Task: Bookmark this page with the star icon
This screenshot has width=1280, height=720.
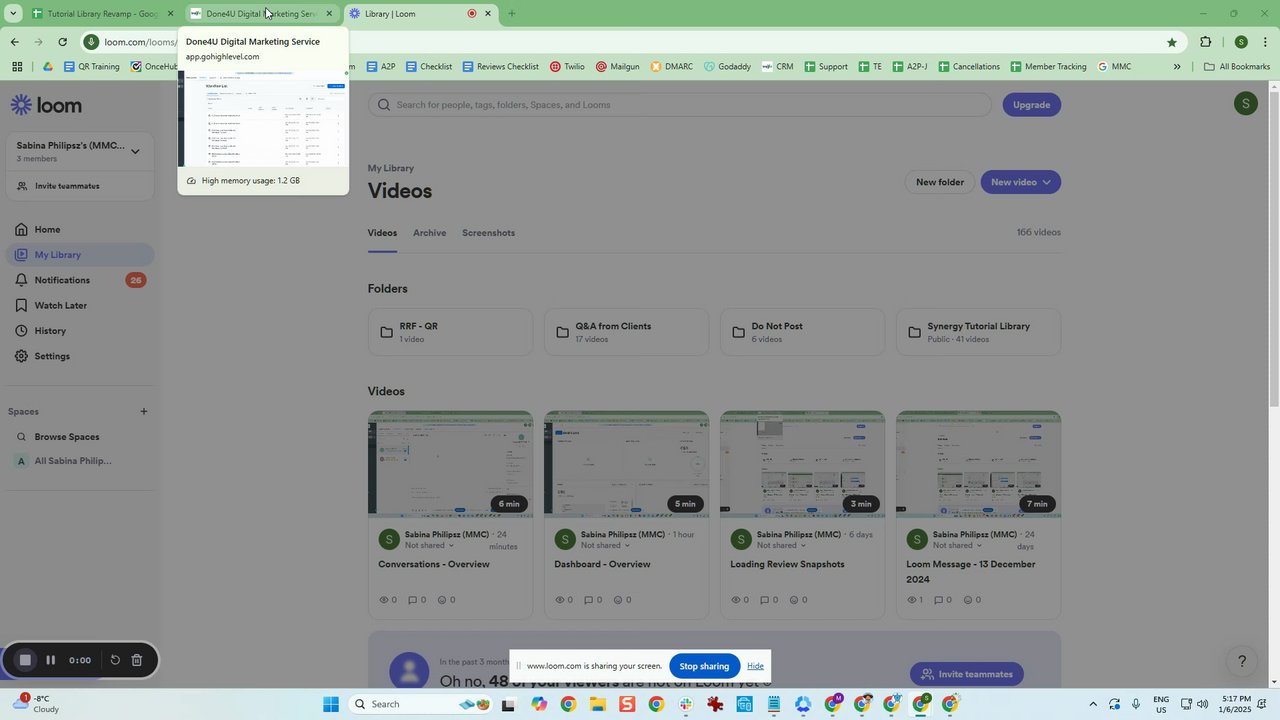Action: click(x=1171, y=42)
